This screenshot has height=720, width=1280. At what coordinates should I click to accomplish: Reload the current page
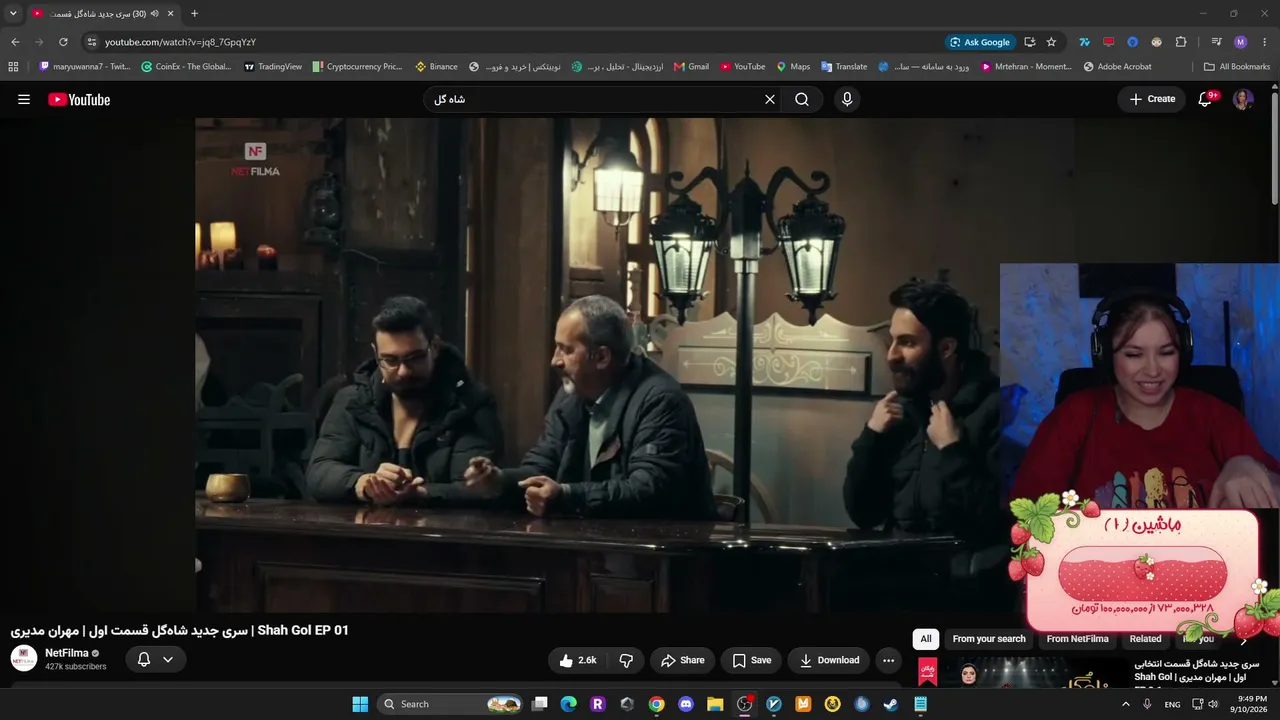pyautogui.click(x=63, y=42)
